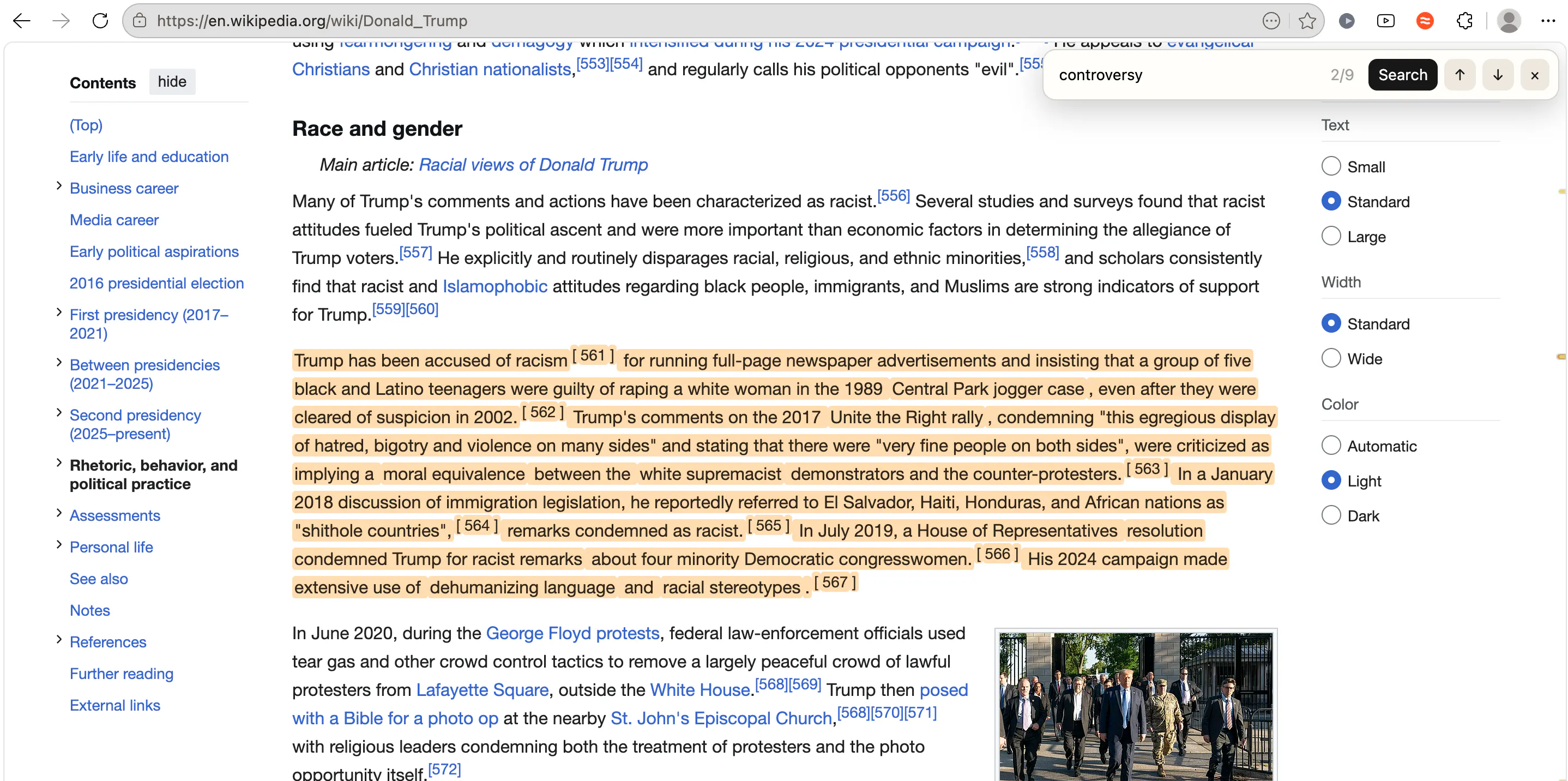Click the Search button in find bar
The image size is (1568, 781).
1402,75
